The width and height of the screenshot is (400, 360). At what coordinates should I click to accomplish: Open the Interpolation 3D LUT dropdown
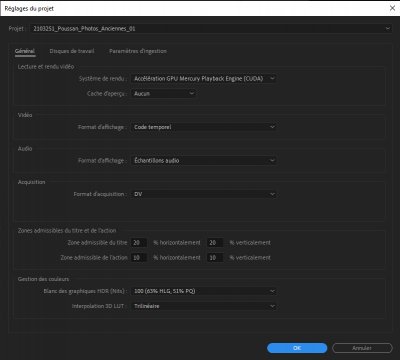click(203, 306)
